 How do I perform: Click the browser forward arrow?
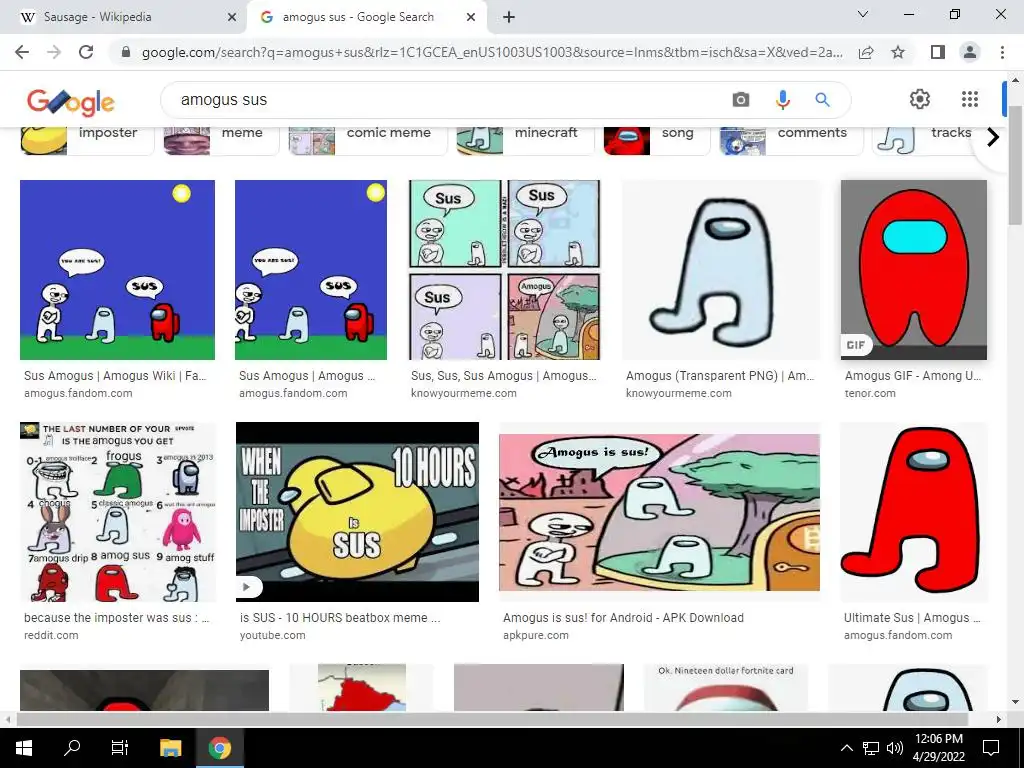coord(54,52)
